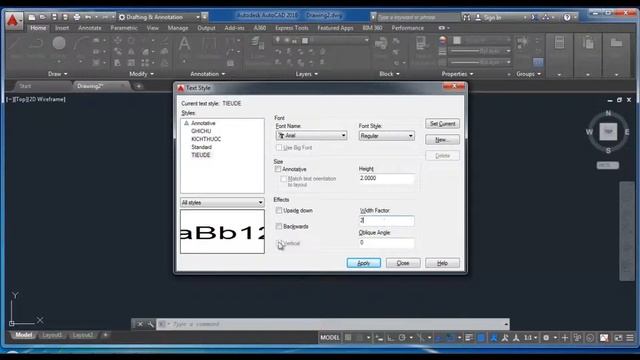Check the Upside down effect checkbox
This screenshot has width=640, height=360.
(x=279, y=211)
